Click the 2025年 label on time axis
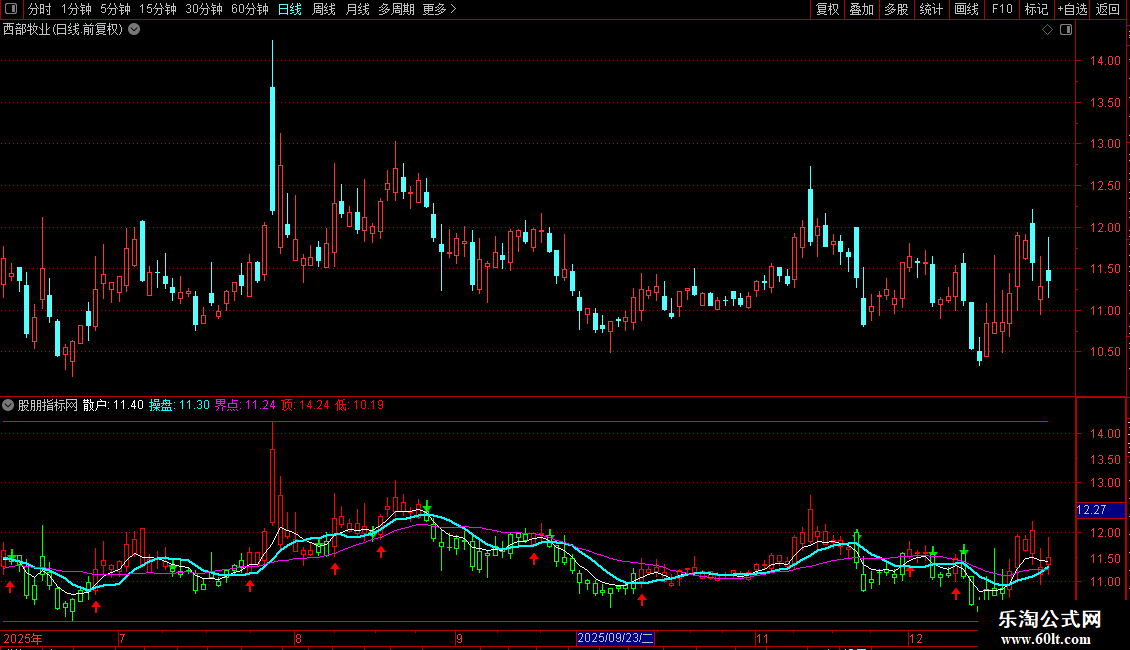This screenshot has height=650, width=1130. (x=23, y=638)
